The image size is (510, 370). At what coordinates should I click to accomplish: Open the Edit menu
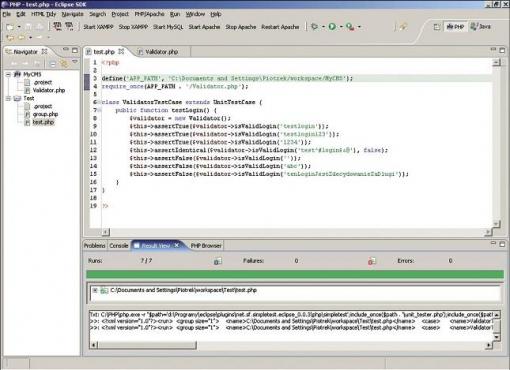[21, 14]
